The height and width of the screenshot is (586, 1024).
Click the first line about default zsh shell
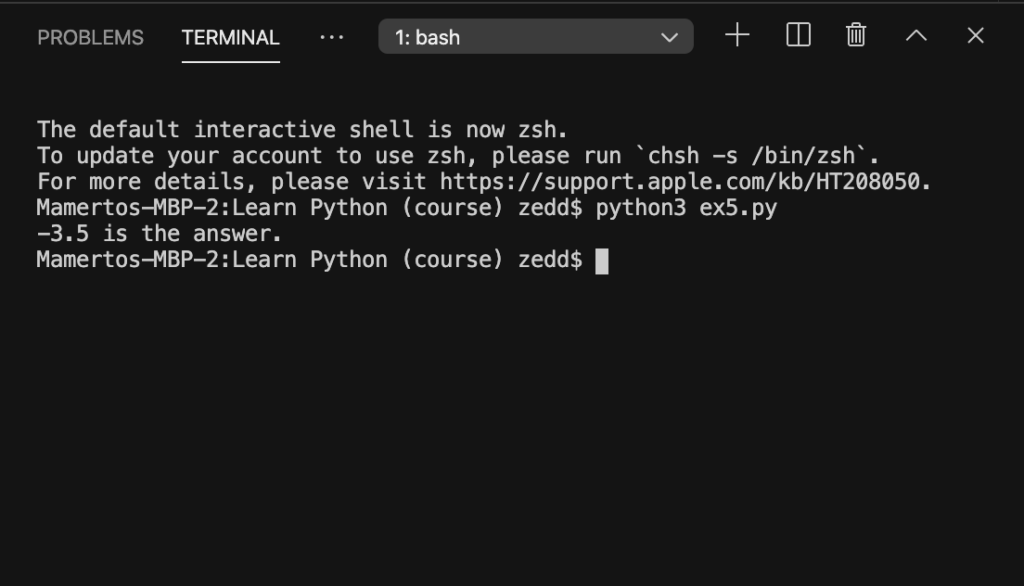pyautogui.click(x=302, y=130)
